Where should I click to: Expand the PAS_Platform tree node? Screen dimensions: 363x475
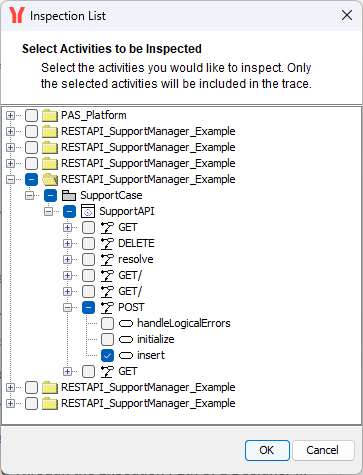click(x=10, y=115)
